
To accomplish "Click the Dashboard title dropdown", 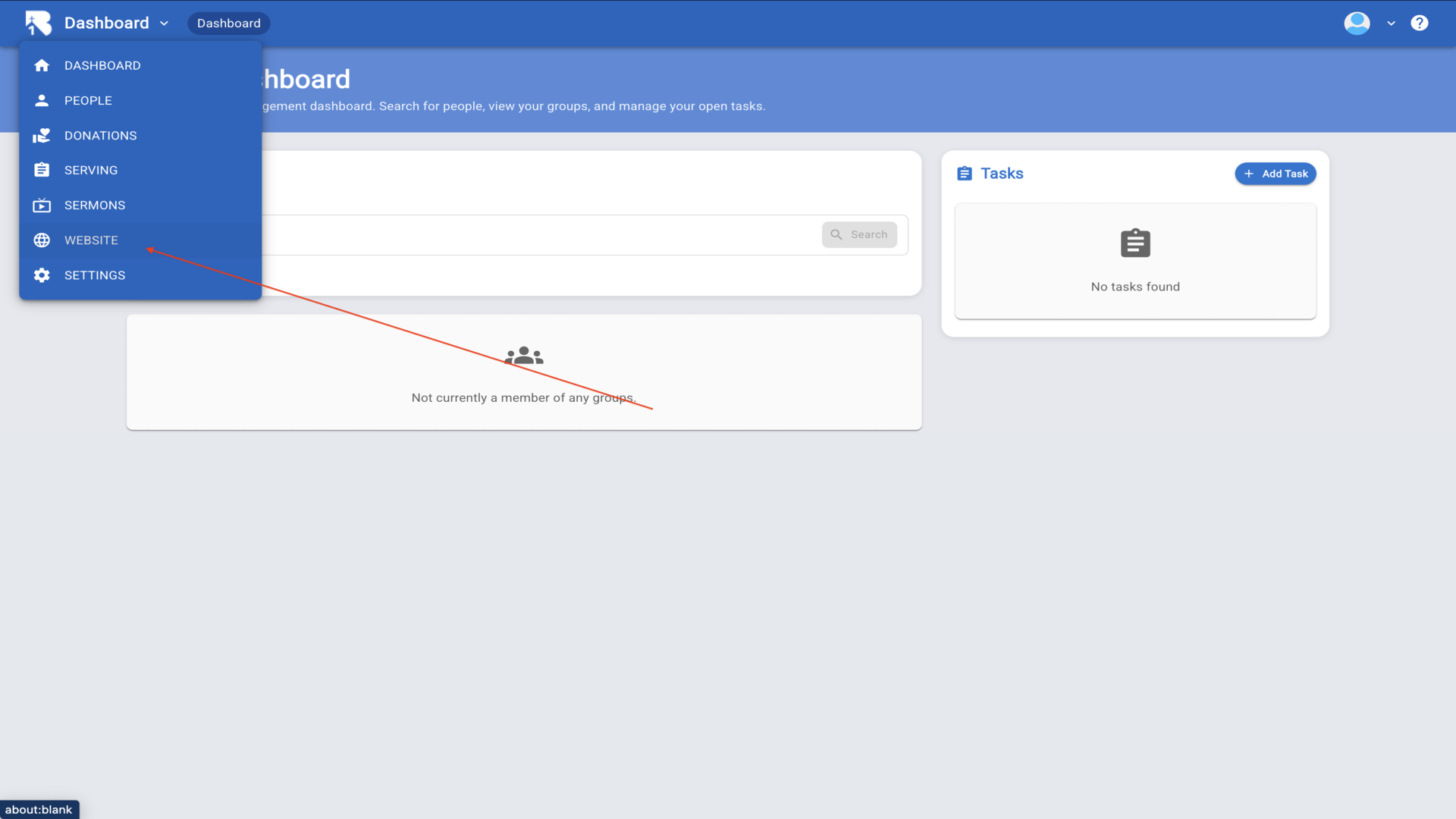I will pos(107,23).
